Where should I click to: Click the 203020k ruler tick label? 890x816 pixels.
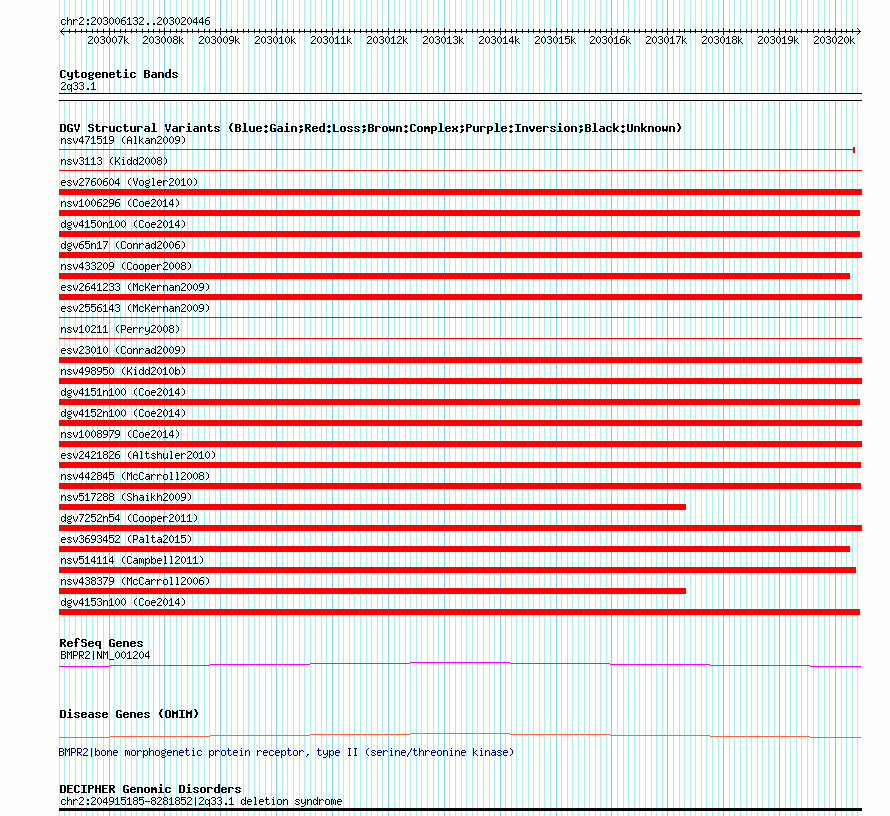click(x=834, y=40)
